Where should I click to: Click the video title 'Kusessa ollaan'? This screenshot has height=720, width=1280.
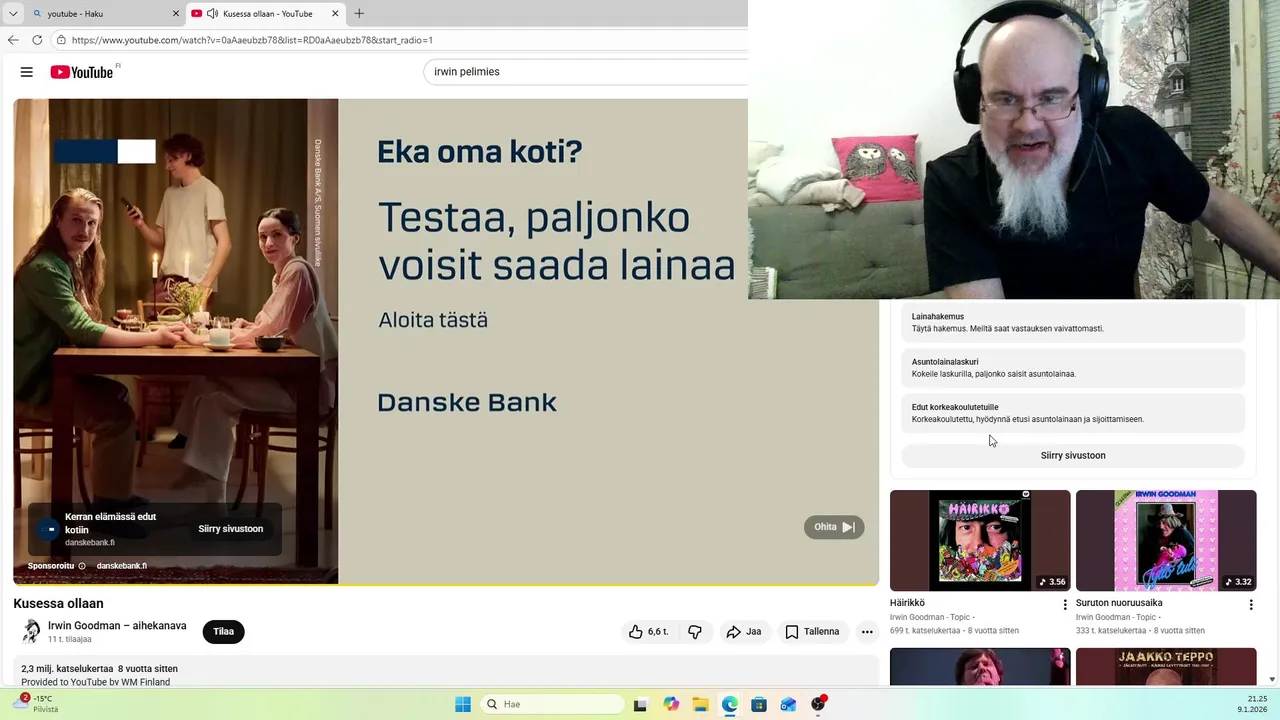[x=58, y=603]
